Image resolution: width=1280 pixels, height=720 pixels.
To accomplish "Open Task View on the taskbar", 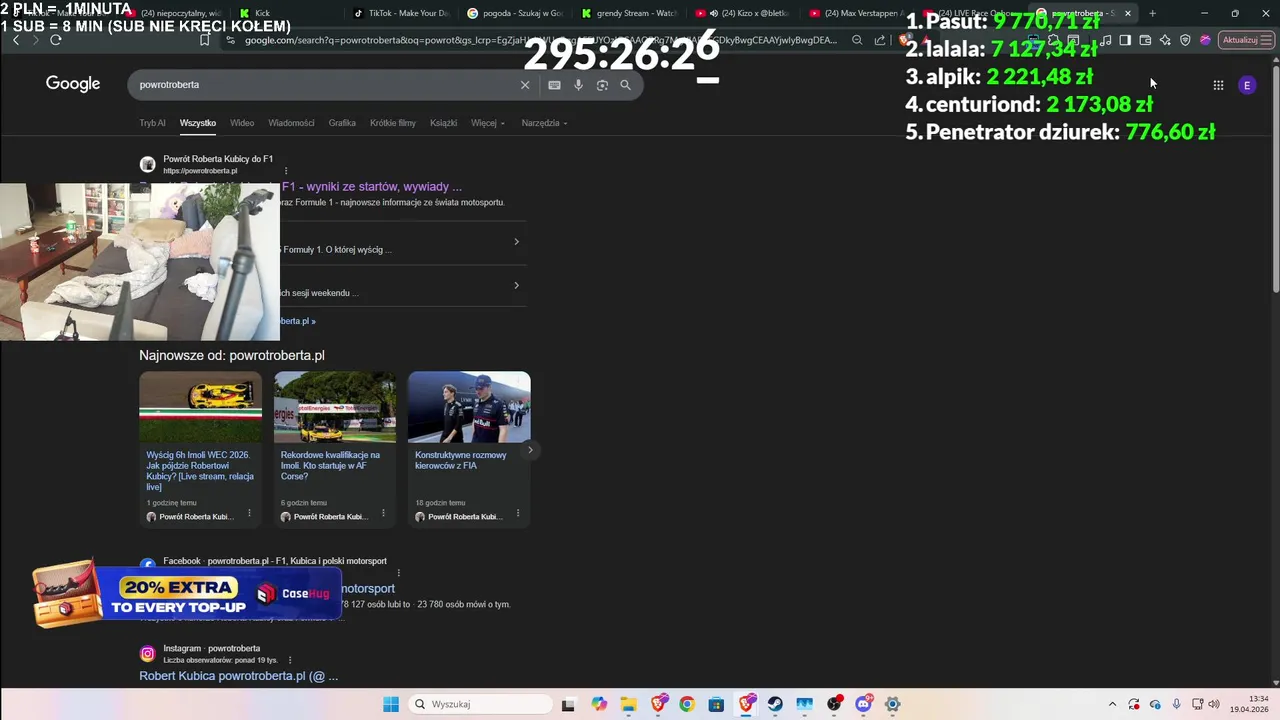I will pos(568,704).
